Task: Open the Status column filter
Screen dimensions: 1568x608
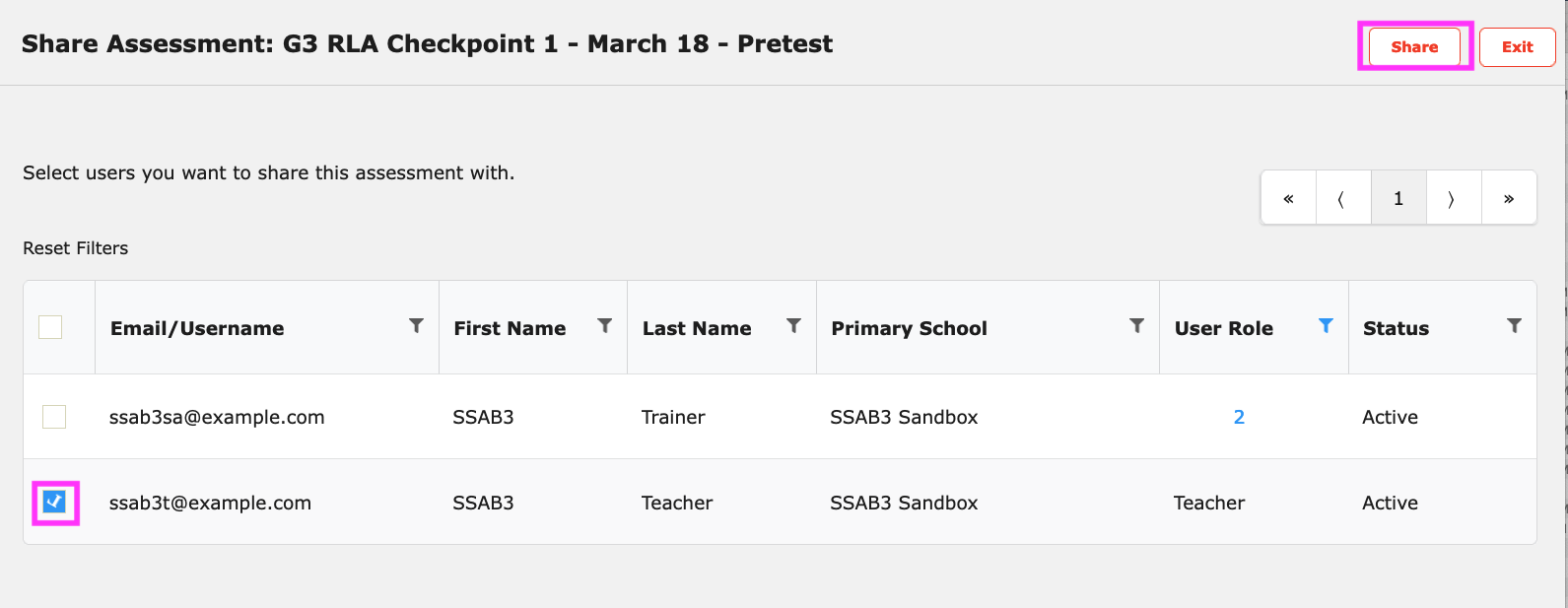Action: pos(1514,325)
